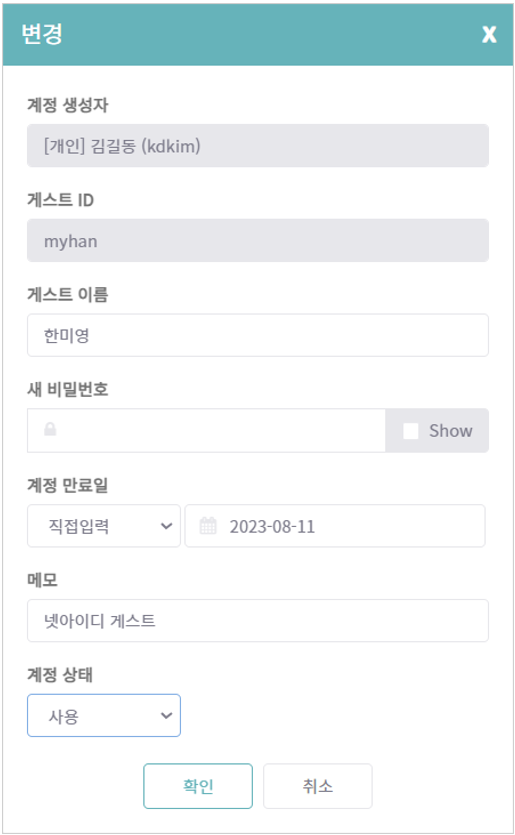515x835 pixels.
Task: Click the chevron arrow on 직접입력 dropdown
Action: 166,526
